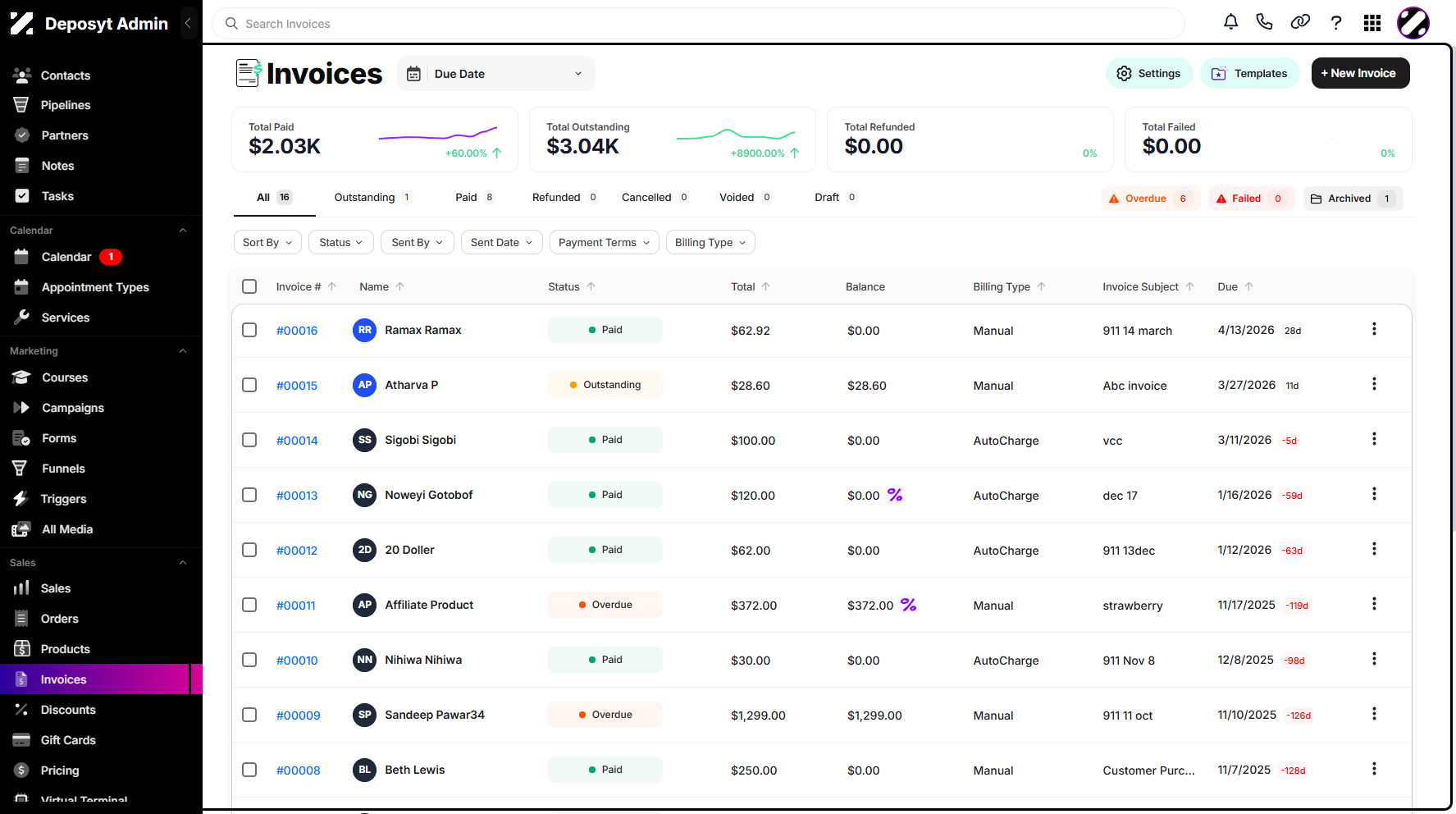The image size is (1456, 814).
Task: Open the Due Date dropdown
Action: coord(496,74)
